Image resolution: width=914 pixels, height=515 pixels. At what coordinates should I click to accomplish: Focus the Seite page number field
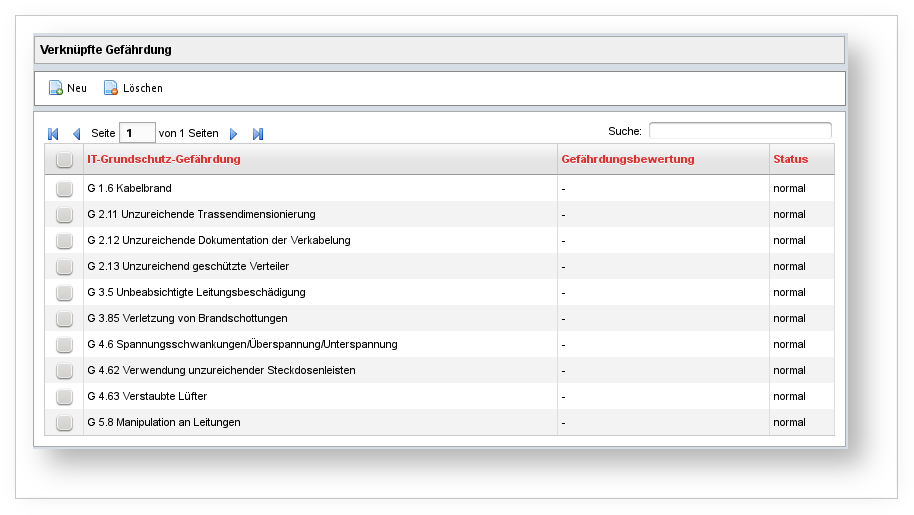coord(137,133)
